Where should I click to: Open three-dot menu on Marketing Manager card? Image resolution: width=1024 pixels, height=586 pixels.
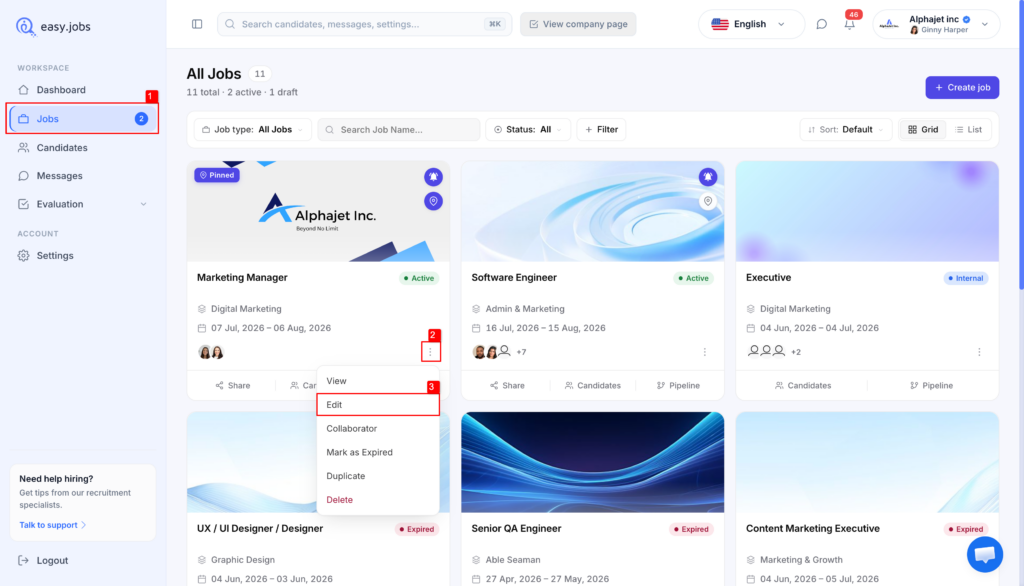coord(430,351)
